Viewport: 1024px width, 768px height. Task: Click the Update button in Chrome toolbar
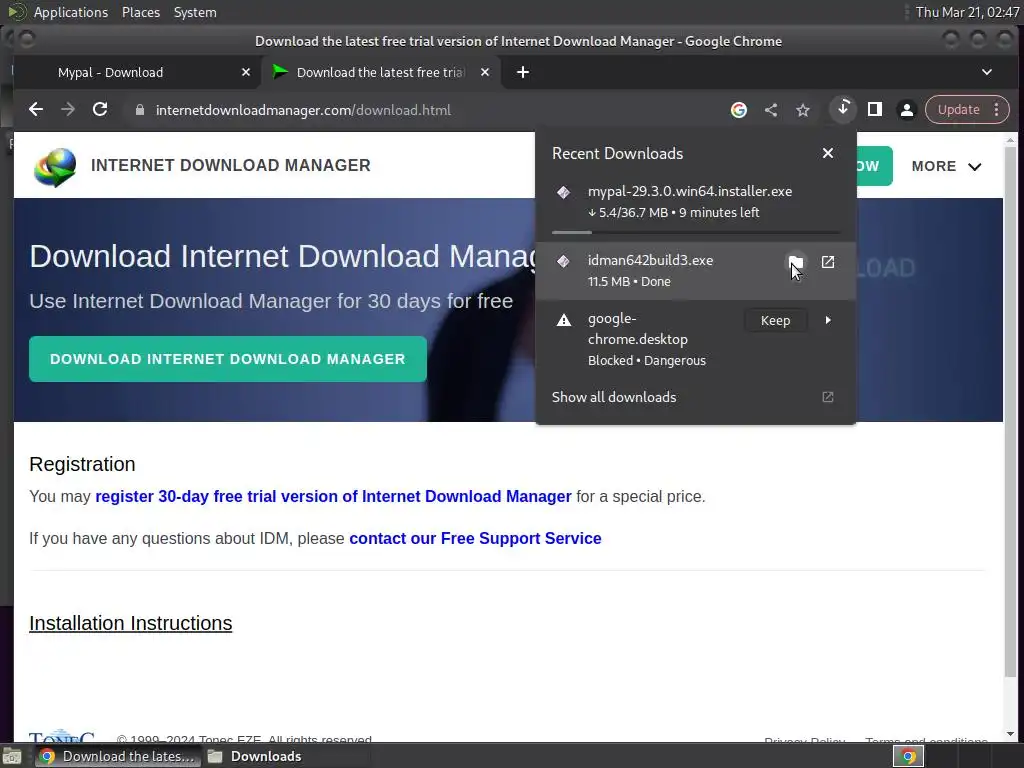pos(959,110)
